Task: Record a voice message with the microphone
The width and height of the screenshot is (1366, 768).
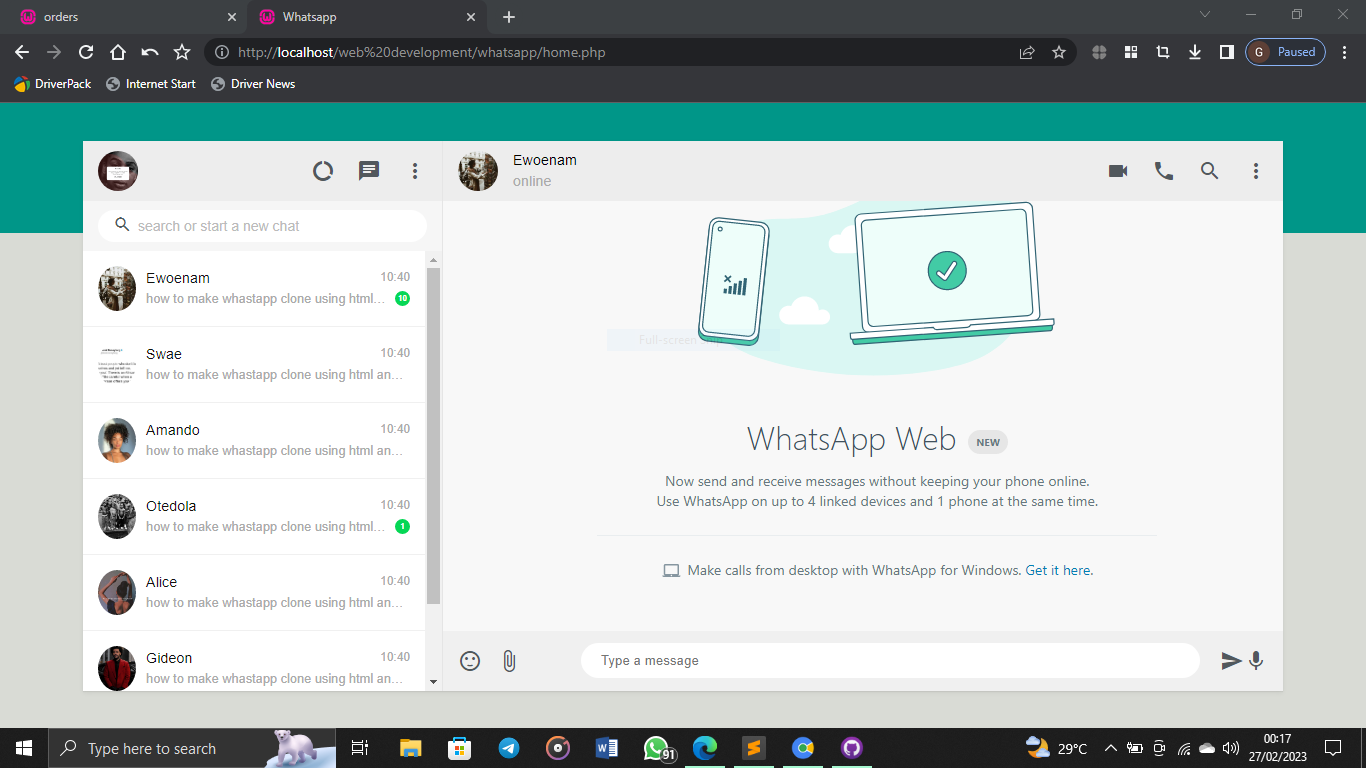Action: click(1256, 660)
